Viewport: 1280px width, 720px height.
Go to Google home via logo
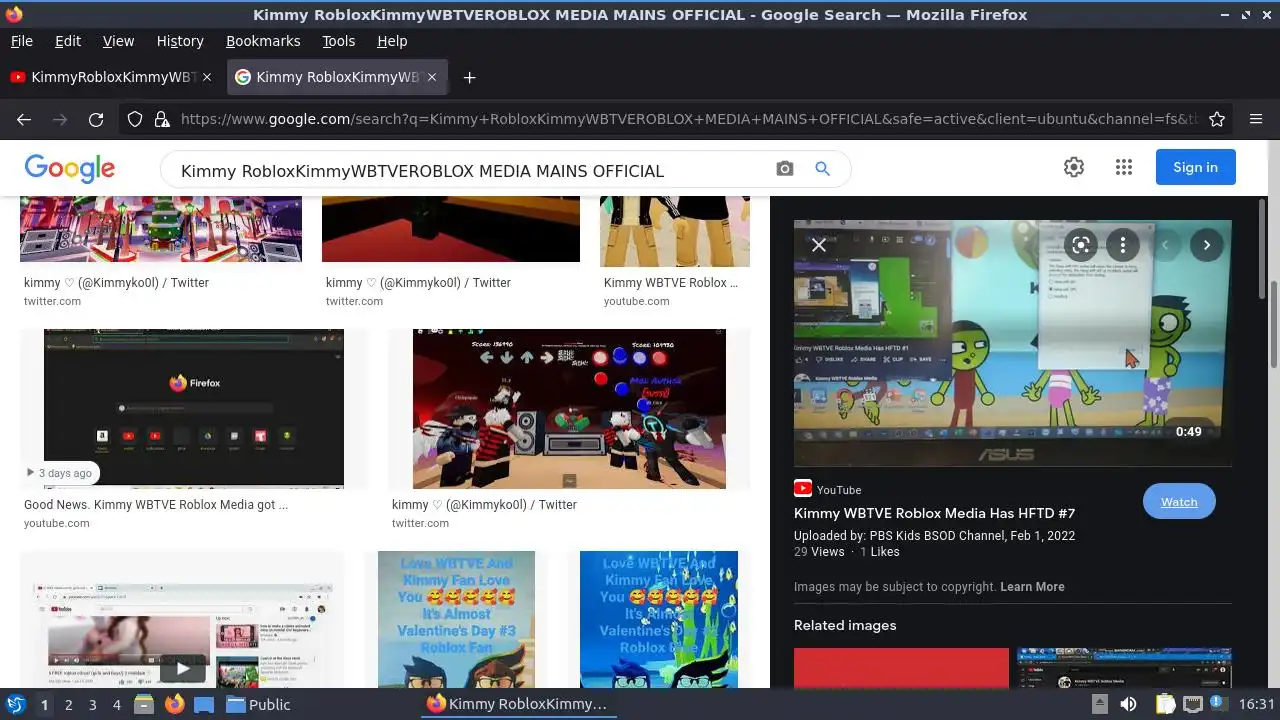pyautogui.click(x=70, y=168)
